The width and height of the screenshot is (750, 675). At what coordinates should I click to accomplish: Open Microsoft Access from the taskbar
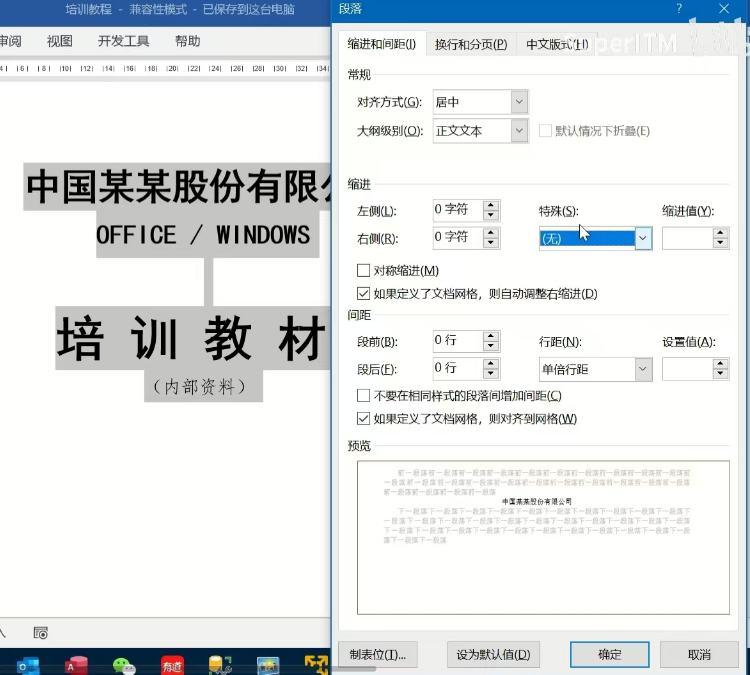point(76,665)
